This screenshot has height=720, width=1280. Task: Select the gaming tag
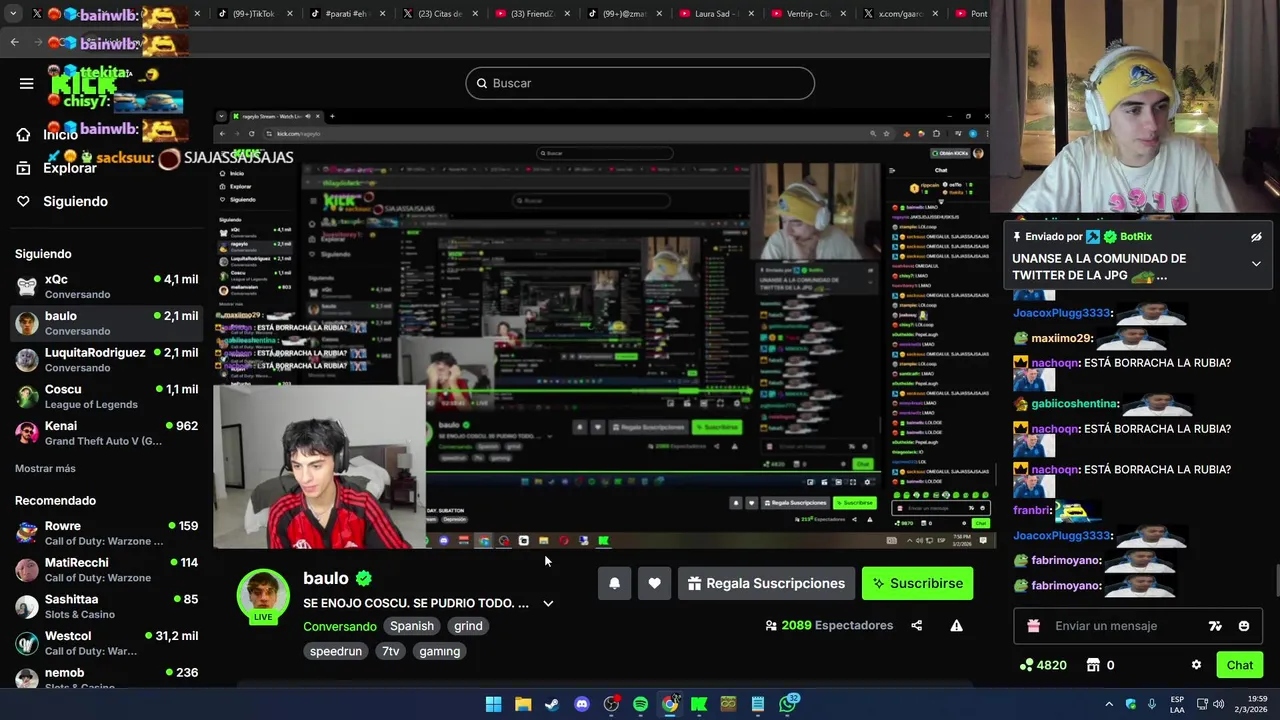pyautogui.click(x=440, y=651)
